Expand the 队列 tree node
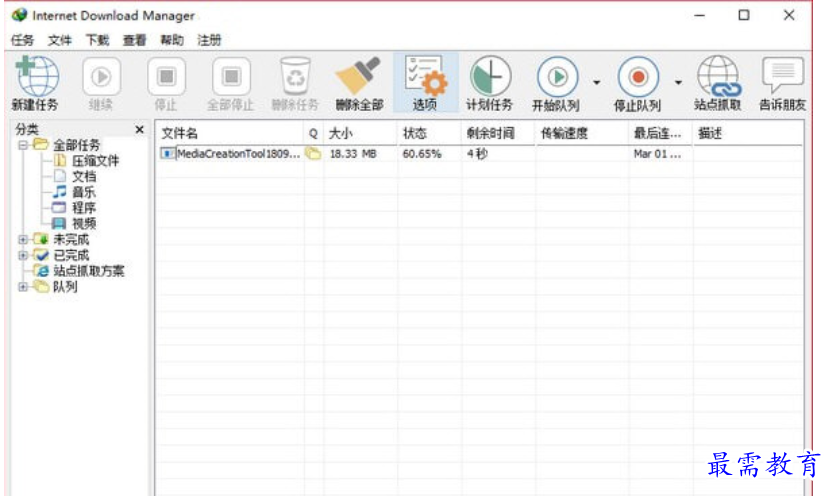 (23, 287)
